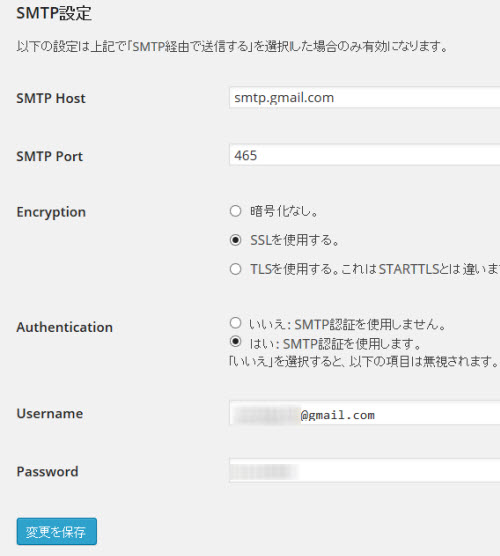This screenshot has width=500, height=556.
Task: Click the Authentication label
Action: pos(65,327)
